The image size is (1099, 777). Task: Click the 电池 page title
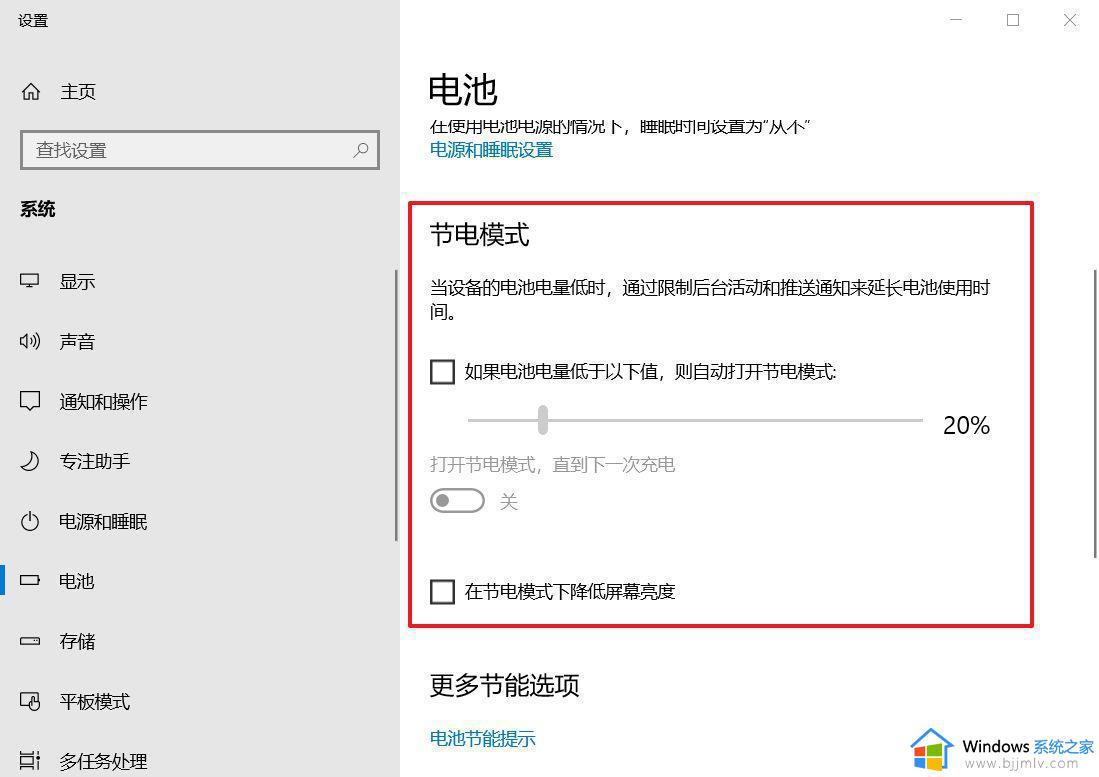point(463,90)
